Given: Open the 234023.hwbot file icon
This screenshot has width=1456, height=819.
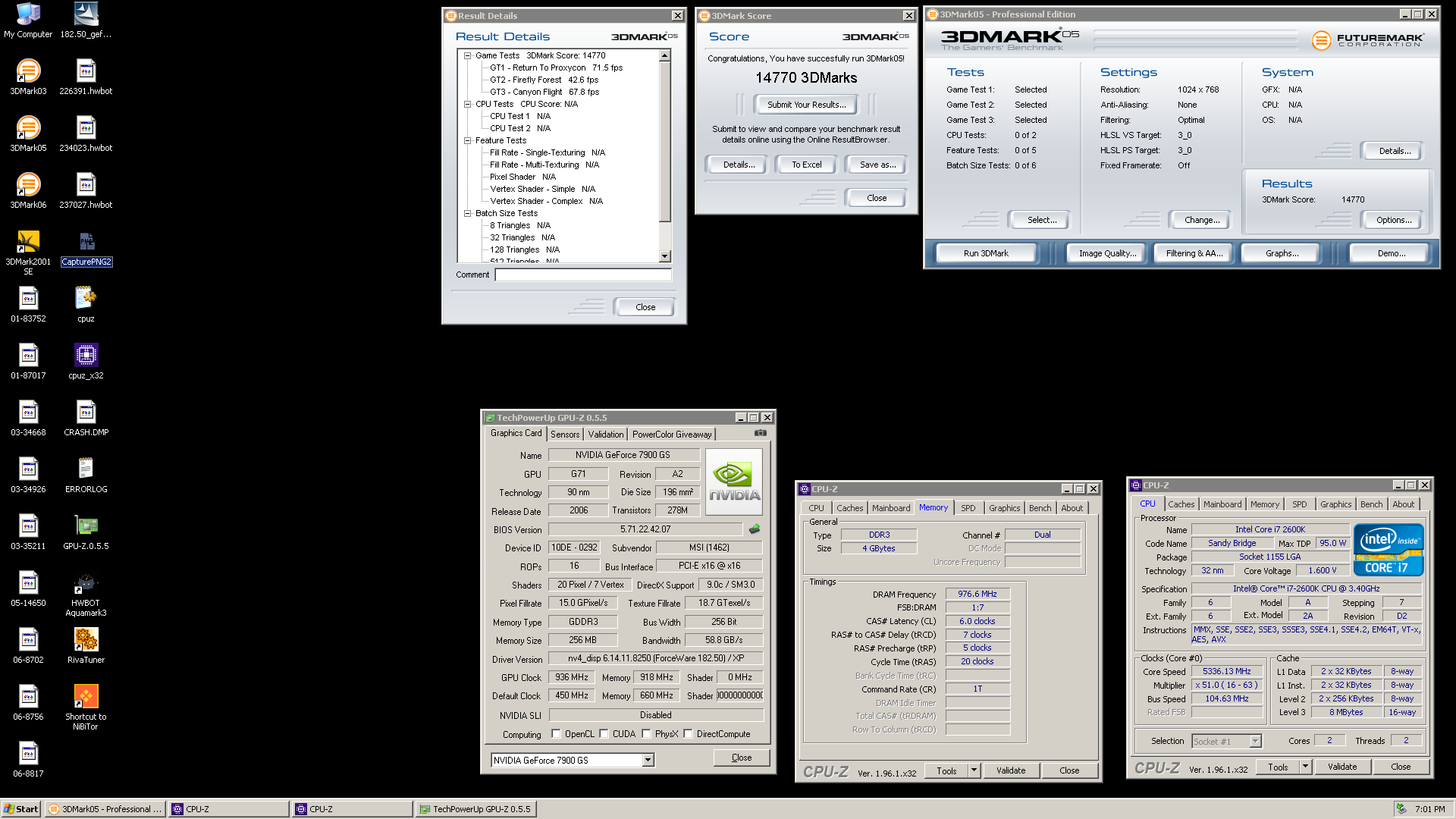Looking at the screenshot, I should pyautogui.click(x=86, y=134).
